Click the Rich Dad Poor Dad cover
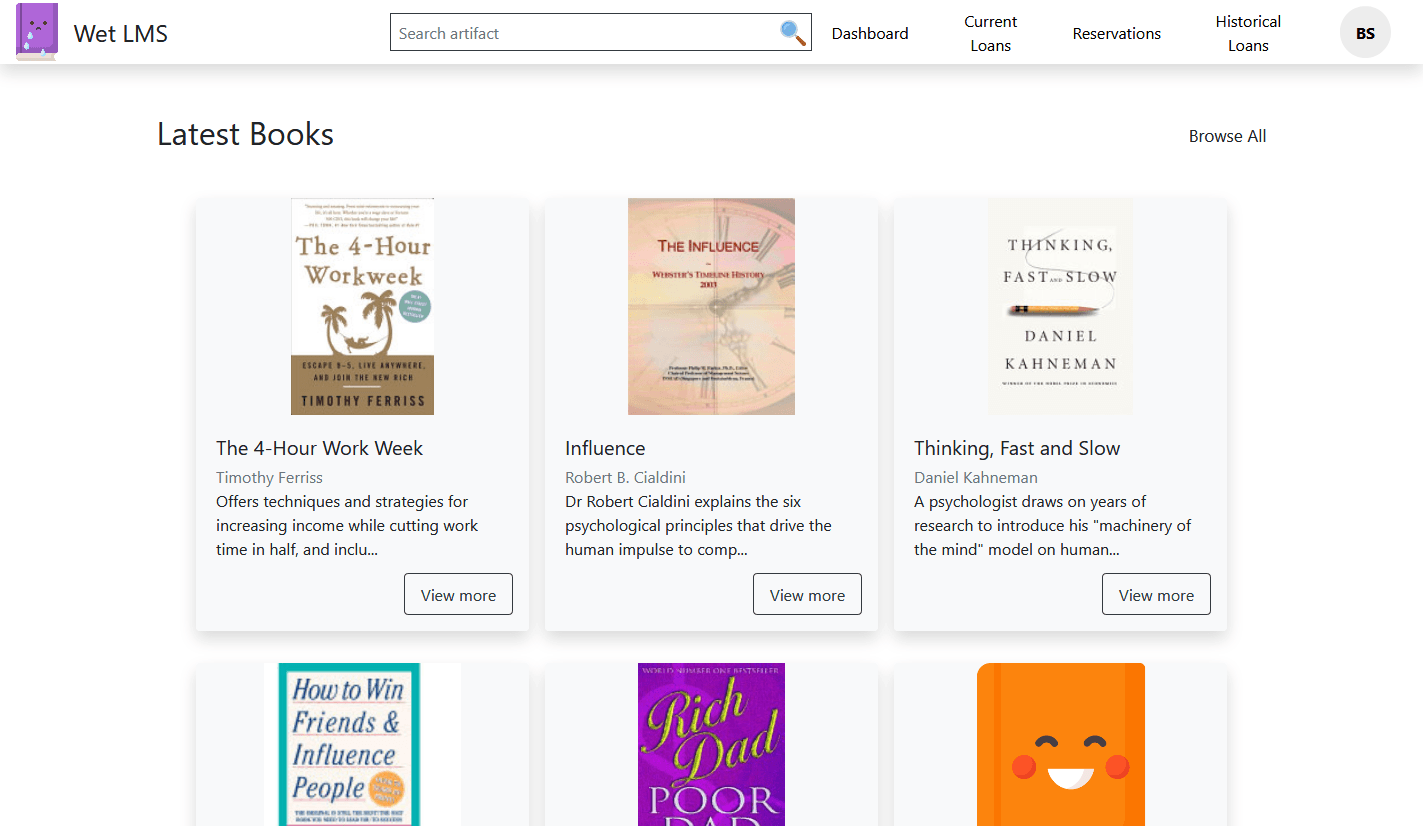1423x826 pixels. pyautogui.click(x=711, y=744)
